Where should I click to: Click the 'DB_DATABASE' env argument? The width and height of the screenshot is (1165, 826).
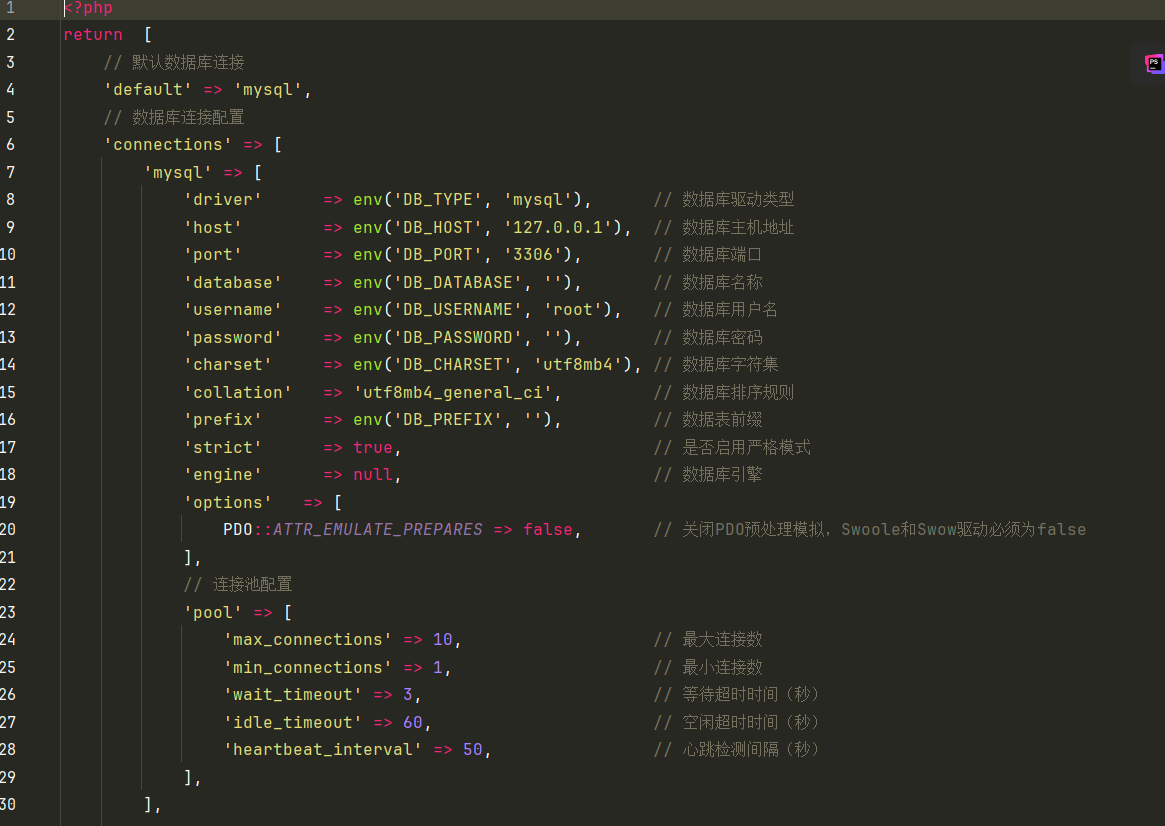(x=458, y=282)
